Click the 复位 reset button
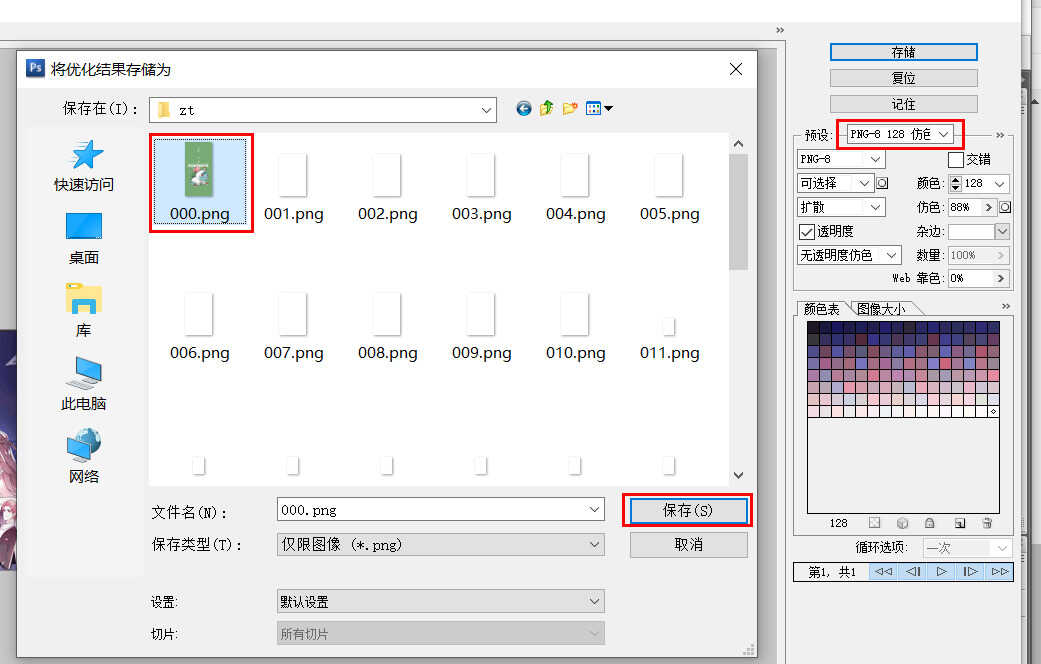 (904, 78)
